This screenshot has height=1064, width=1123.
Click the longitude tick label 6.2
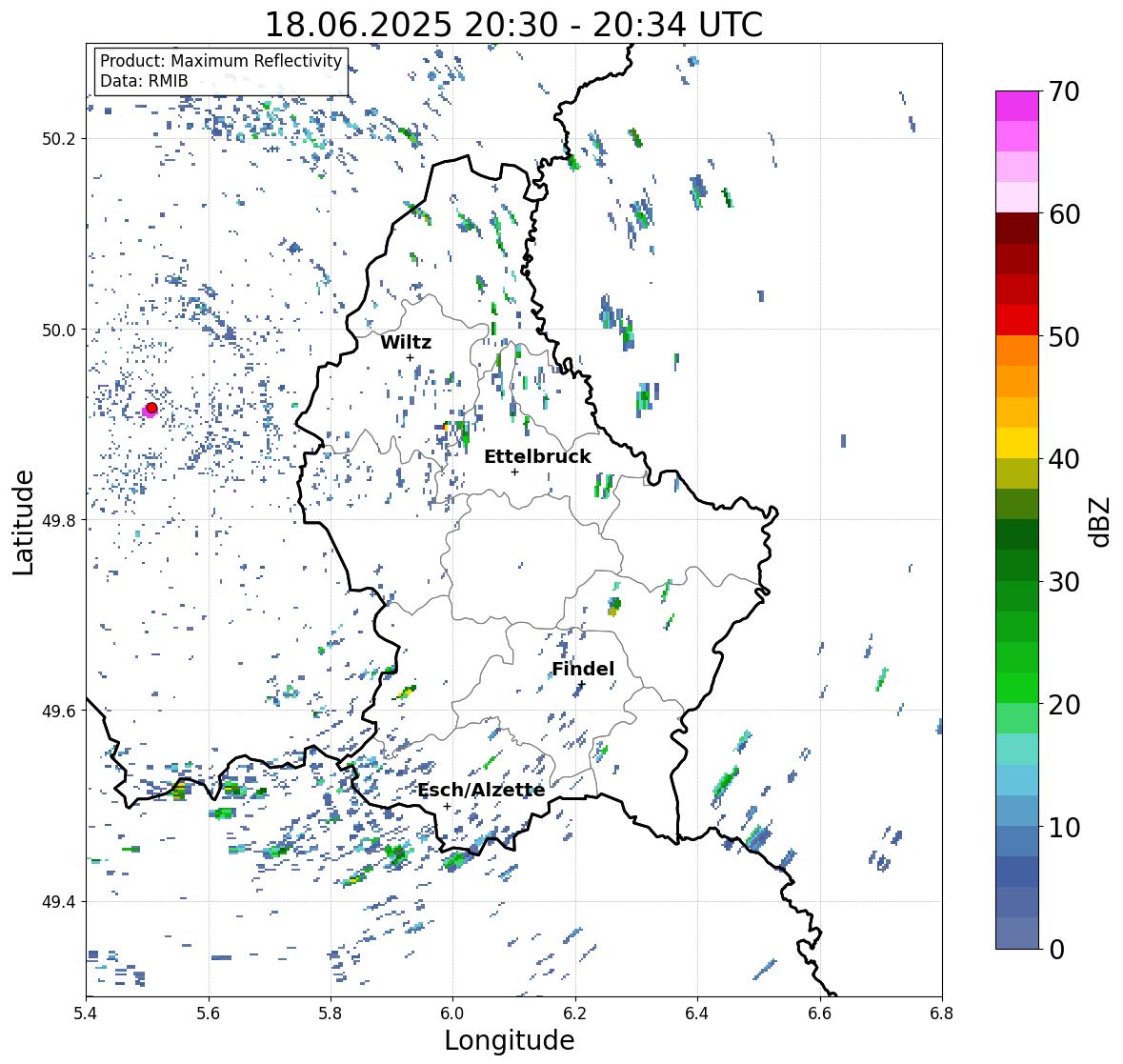pos(575,1014)
